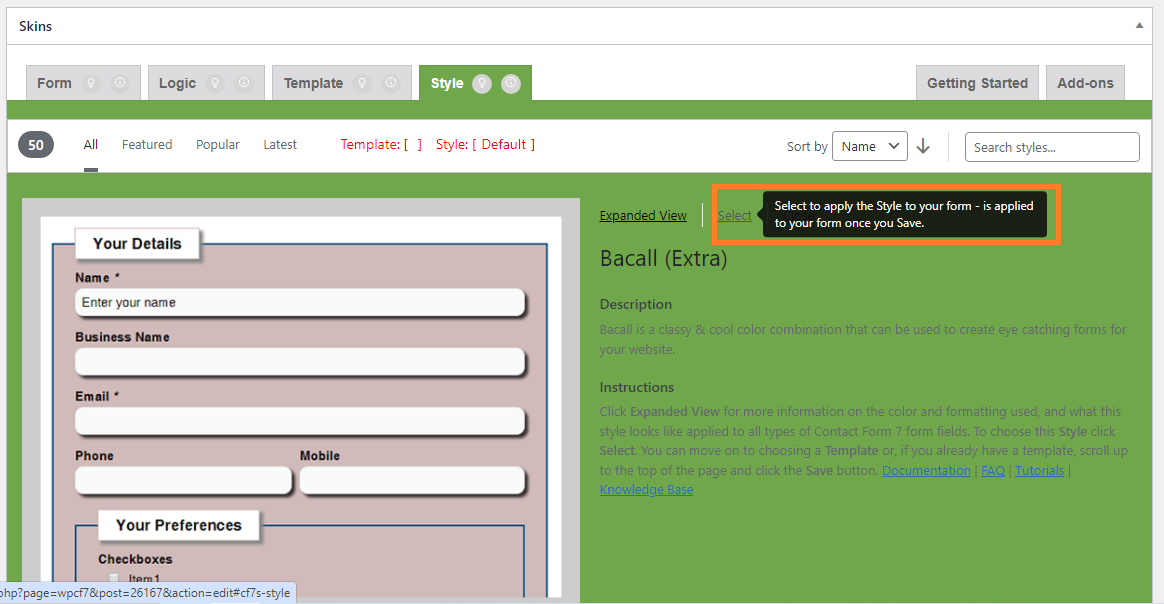Click the lightbulb icon on Template tab
This screenshot has height=604, width=1164.
[362, 83]
